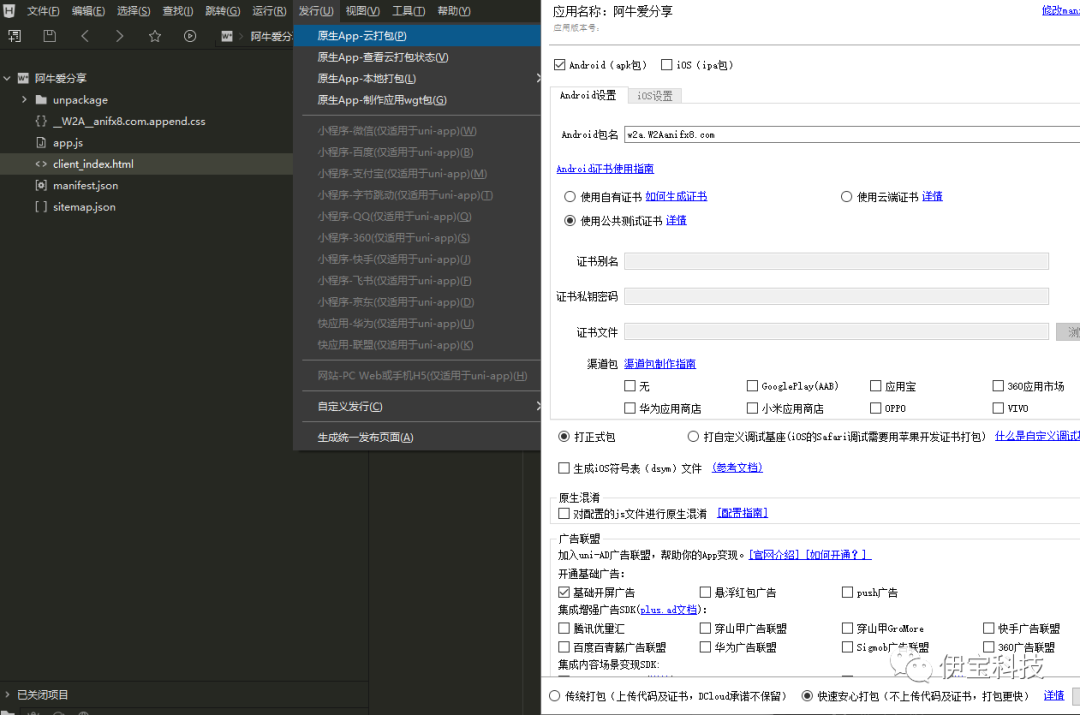Screen dimensions: 1080x715
Task: Click the save file toolbar icon
Action: (x=50, y=36)
